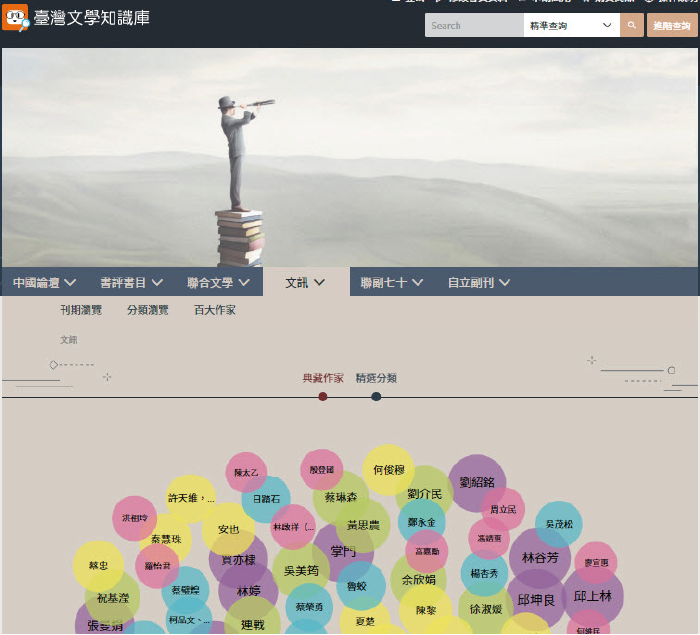Viewport: 700px width, 635px height.
Task: Open the 百大作家 submenu link
Action: click(x=215, y=310)
